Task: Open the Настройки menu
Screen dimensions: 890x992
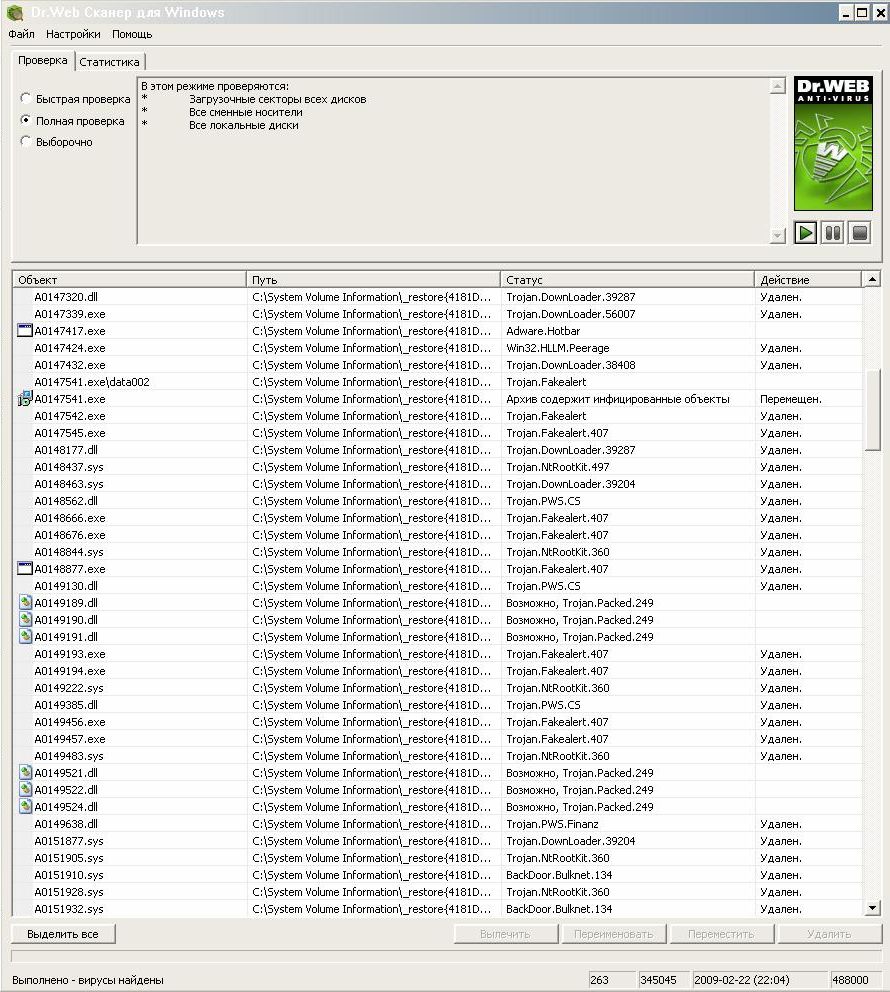Action: [73, 34]
